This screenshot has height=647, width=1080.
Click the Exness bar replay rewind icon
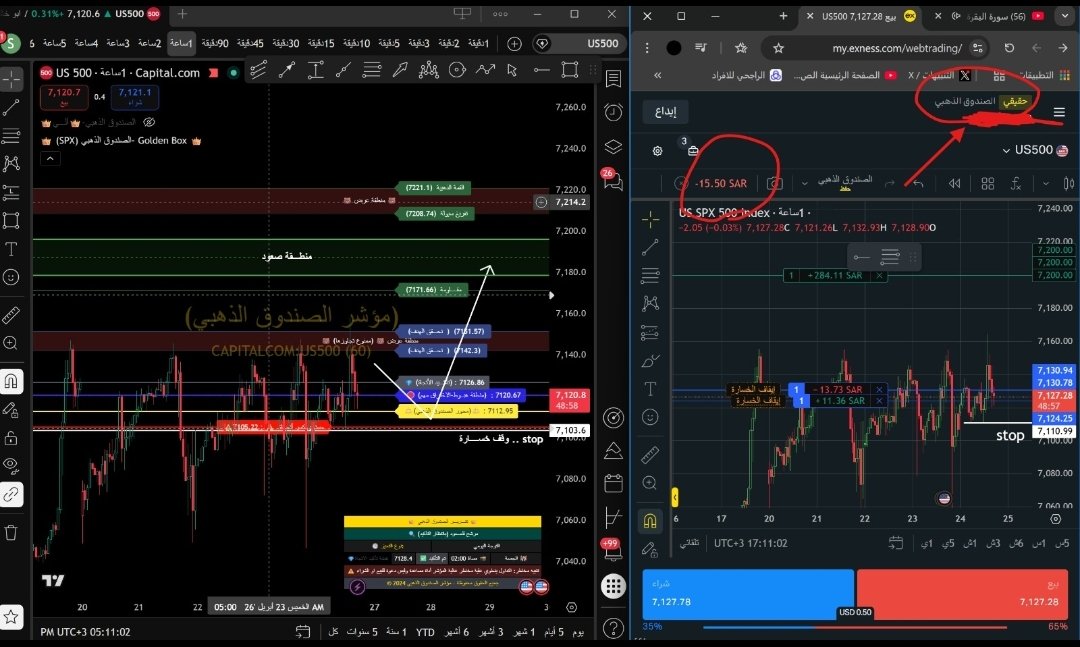(954, 183)
